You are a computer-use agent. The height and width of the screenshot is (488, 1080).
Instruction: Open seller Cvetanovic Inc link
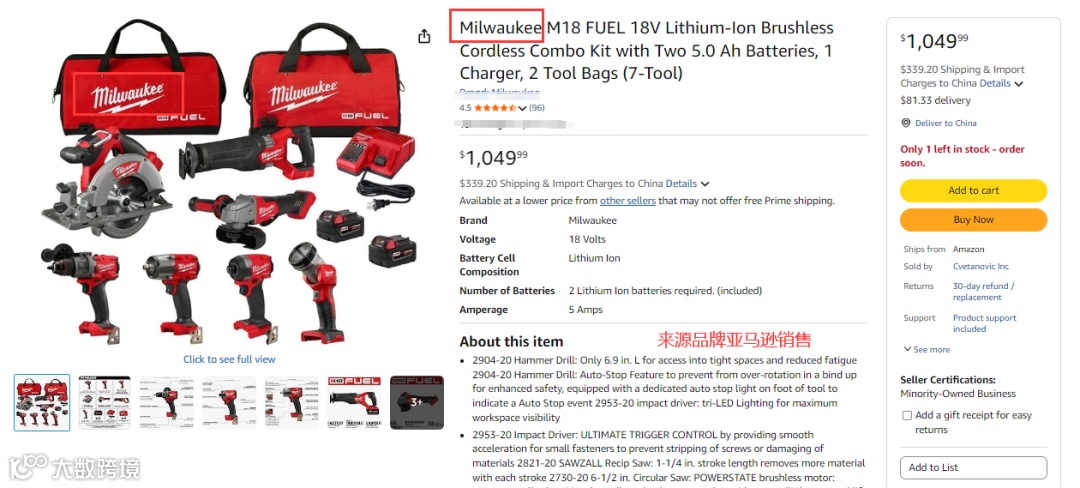(980, 266)
